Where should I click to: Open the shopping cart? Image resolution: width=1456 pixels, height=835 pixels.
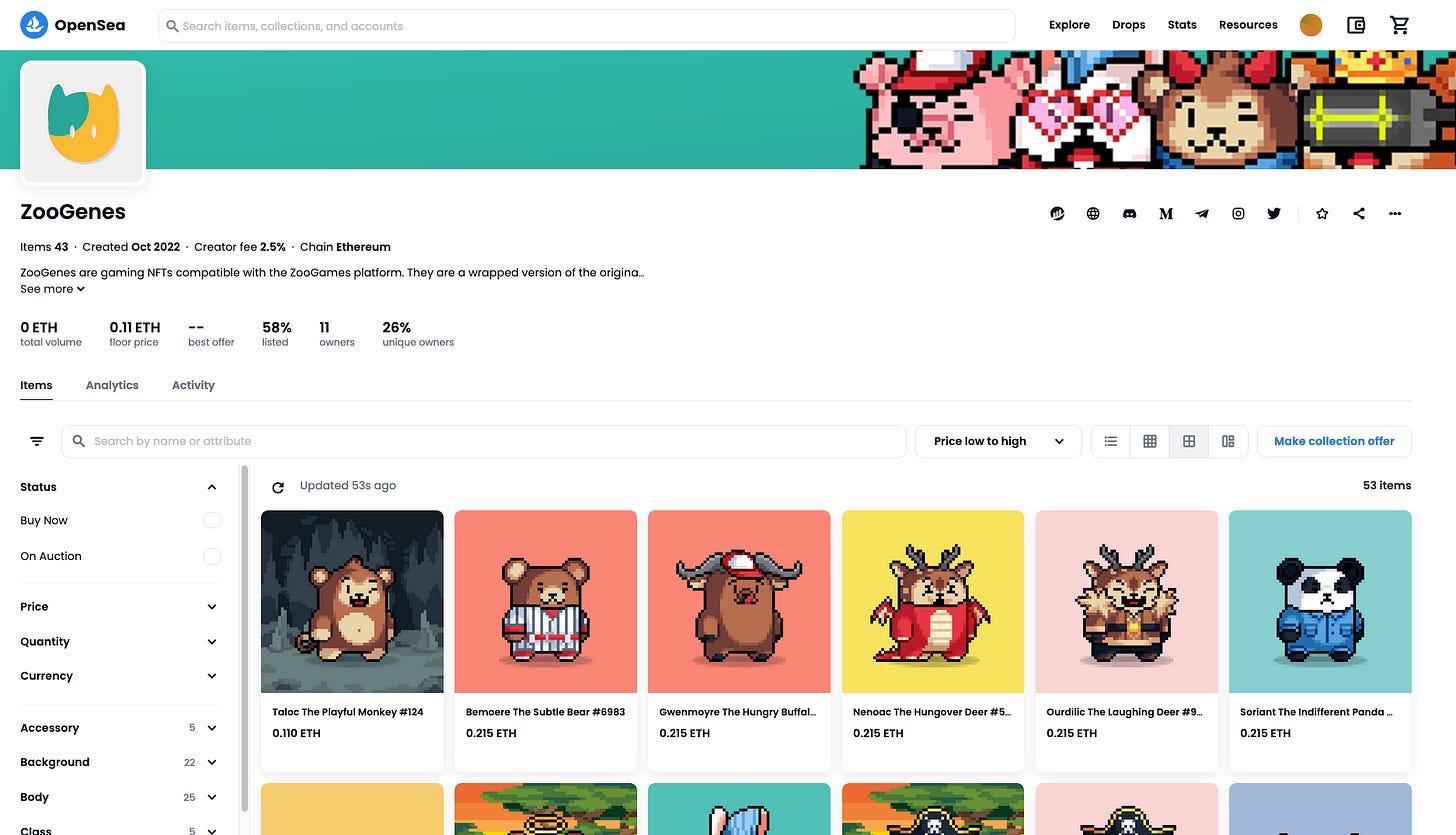point(1400,25)
